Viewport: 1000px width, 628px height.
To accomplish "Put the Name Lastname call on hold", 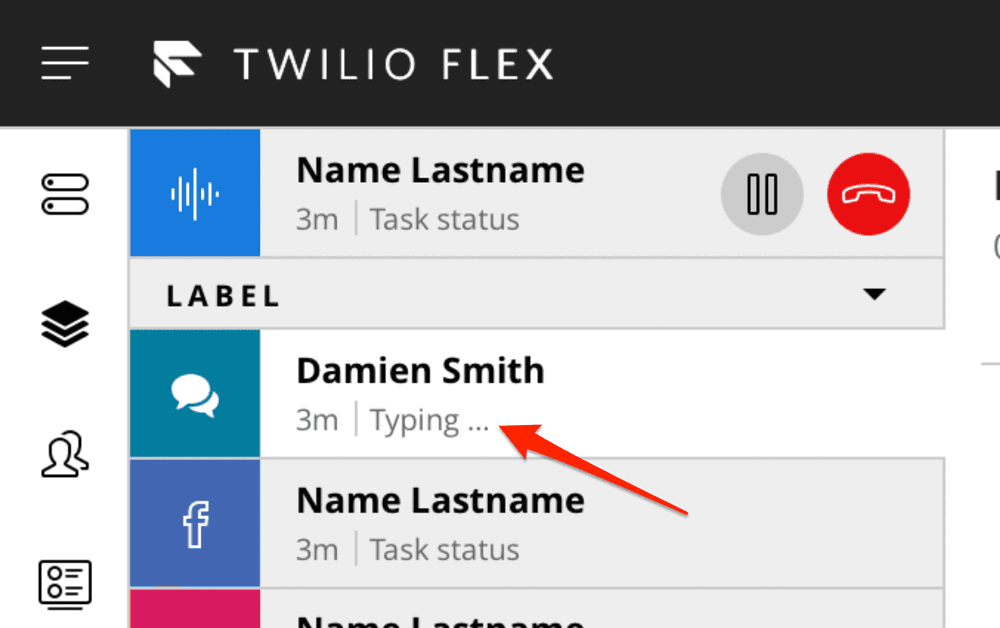I will [x=762, y=194].
